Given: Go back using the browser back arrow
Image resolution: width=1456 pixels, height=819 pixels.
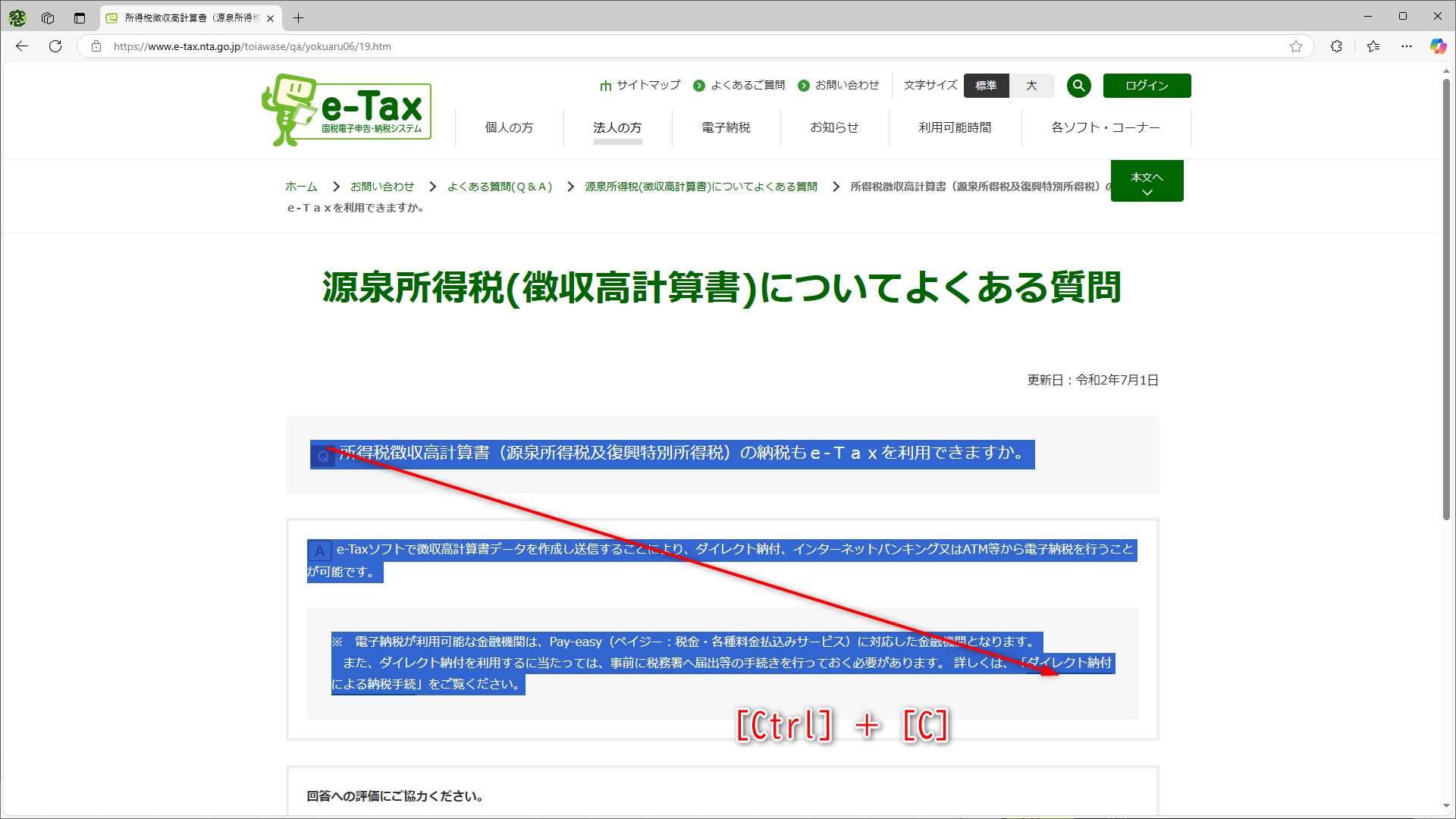Looking at the screenshot, I should (21, 46).
